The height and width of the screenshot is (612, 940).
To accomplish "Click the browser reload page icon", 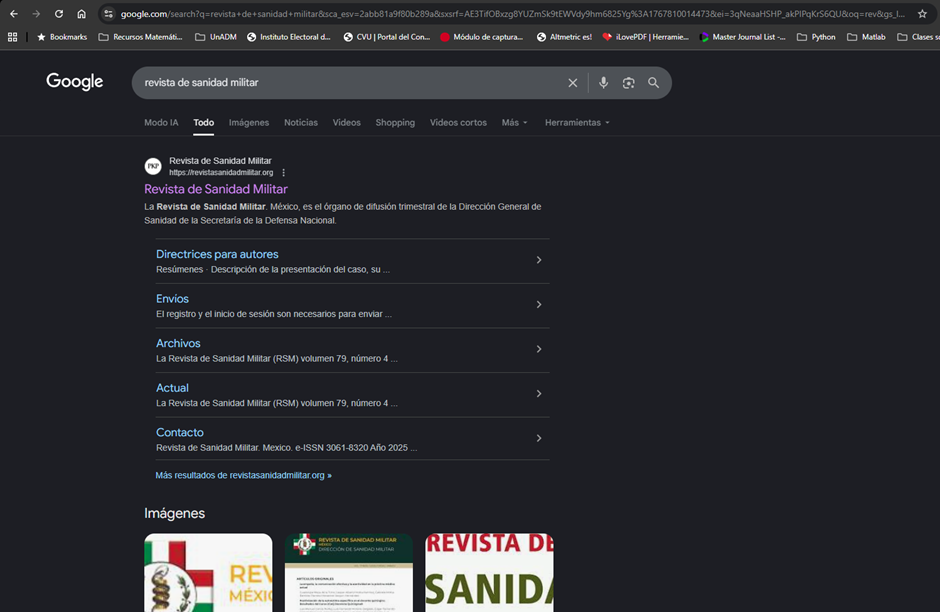I will click(x=59, y=14).
